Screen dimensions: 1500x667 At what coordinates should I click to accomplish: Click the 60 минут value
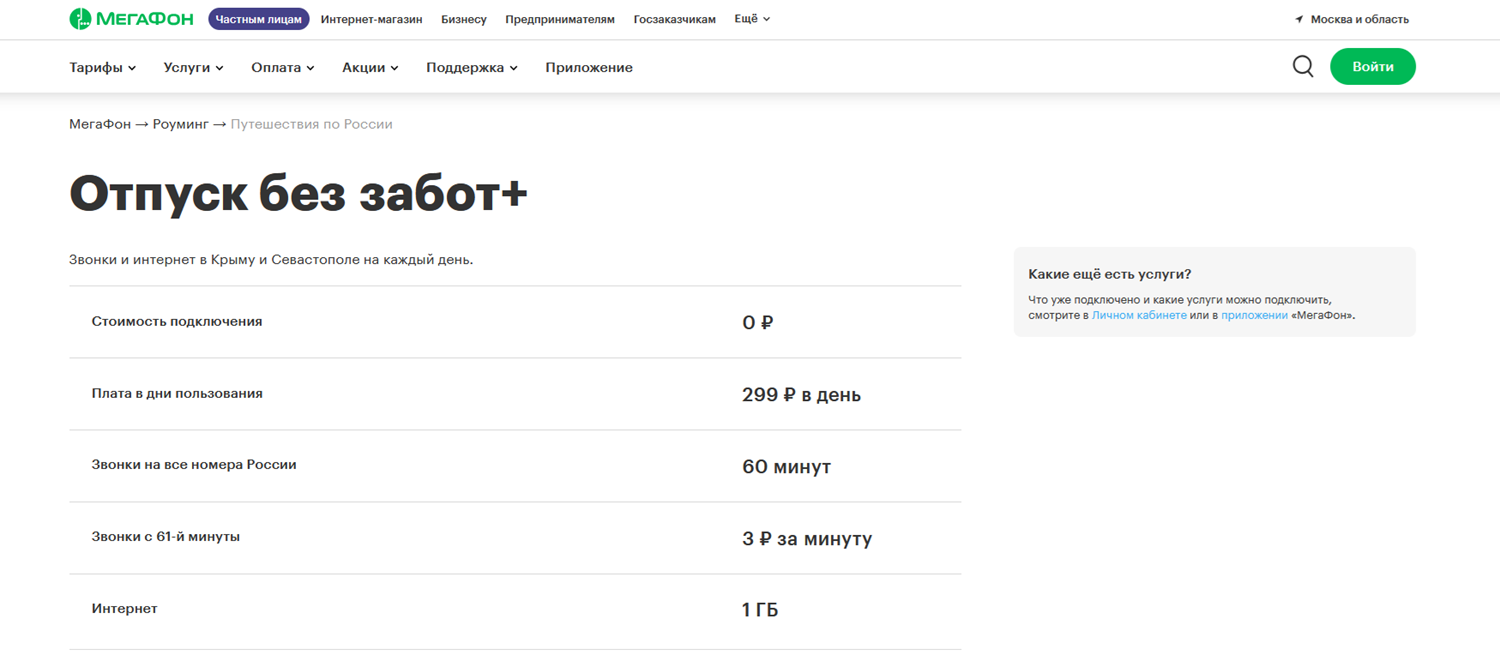(786, 467)
